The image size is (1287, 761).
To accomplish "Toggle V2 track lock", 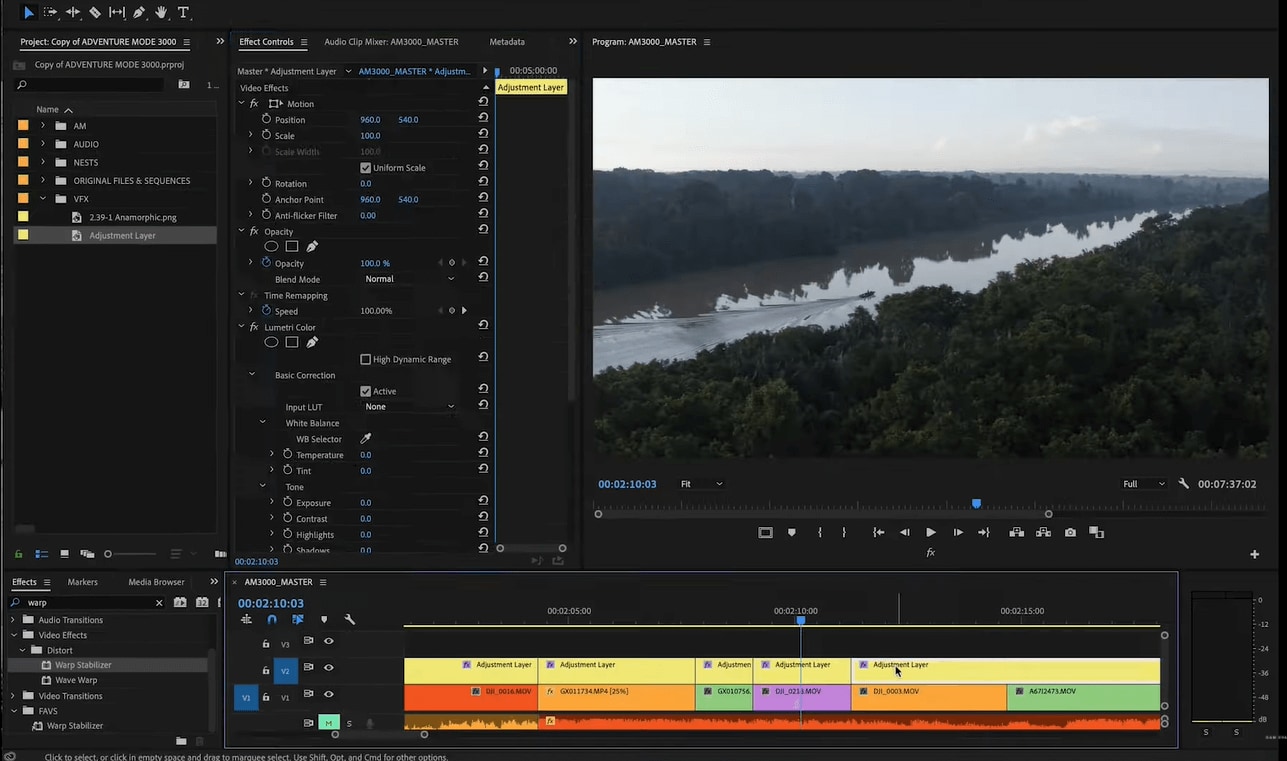I will coord(266,670).
